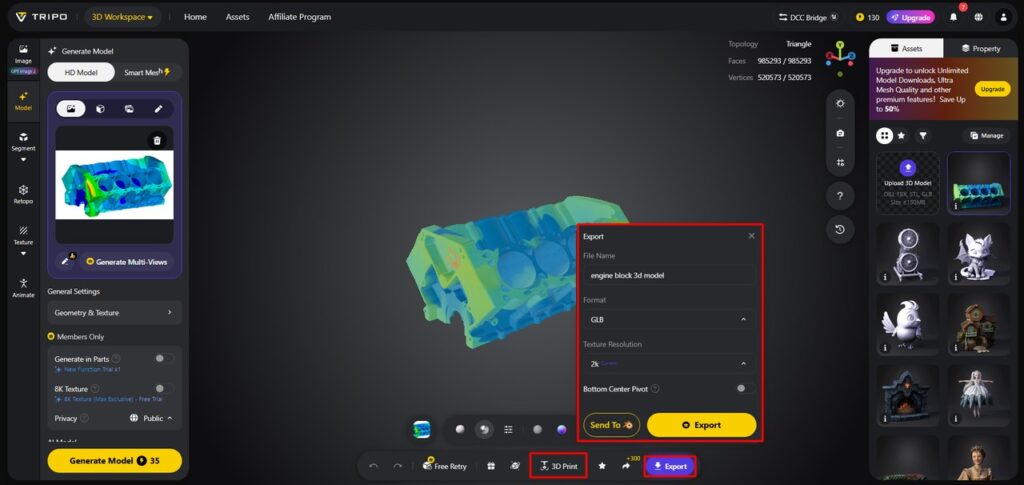Open the Animate tool in sidebar

[x=24, y=287]
